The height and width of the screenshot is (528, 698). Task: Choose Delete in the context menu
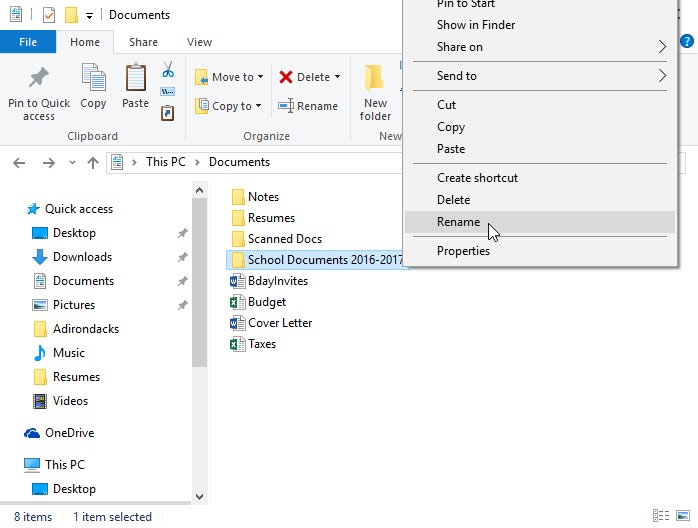point(540,199)
